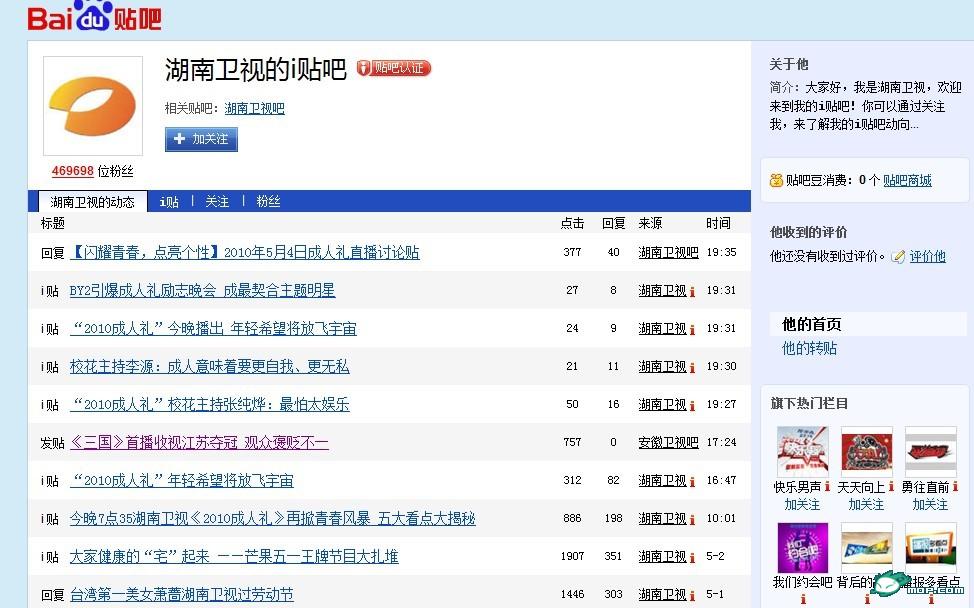Click the blue 加关注 follow button

[200, 139]
